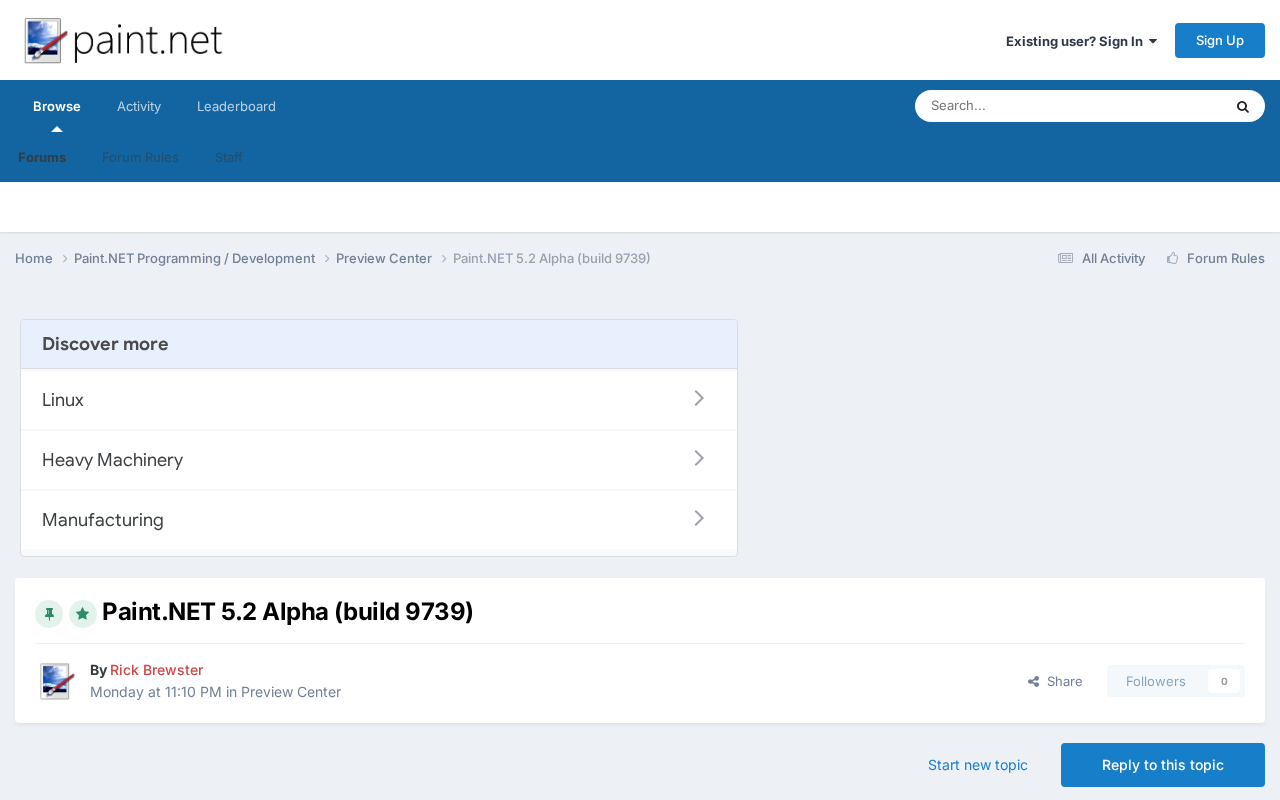Click the Discover more heading
The image size is (1280, 800).
point(105,344)
